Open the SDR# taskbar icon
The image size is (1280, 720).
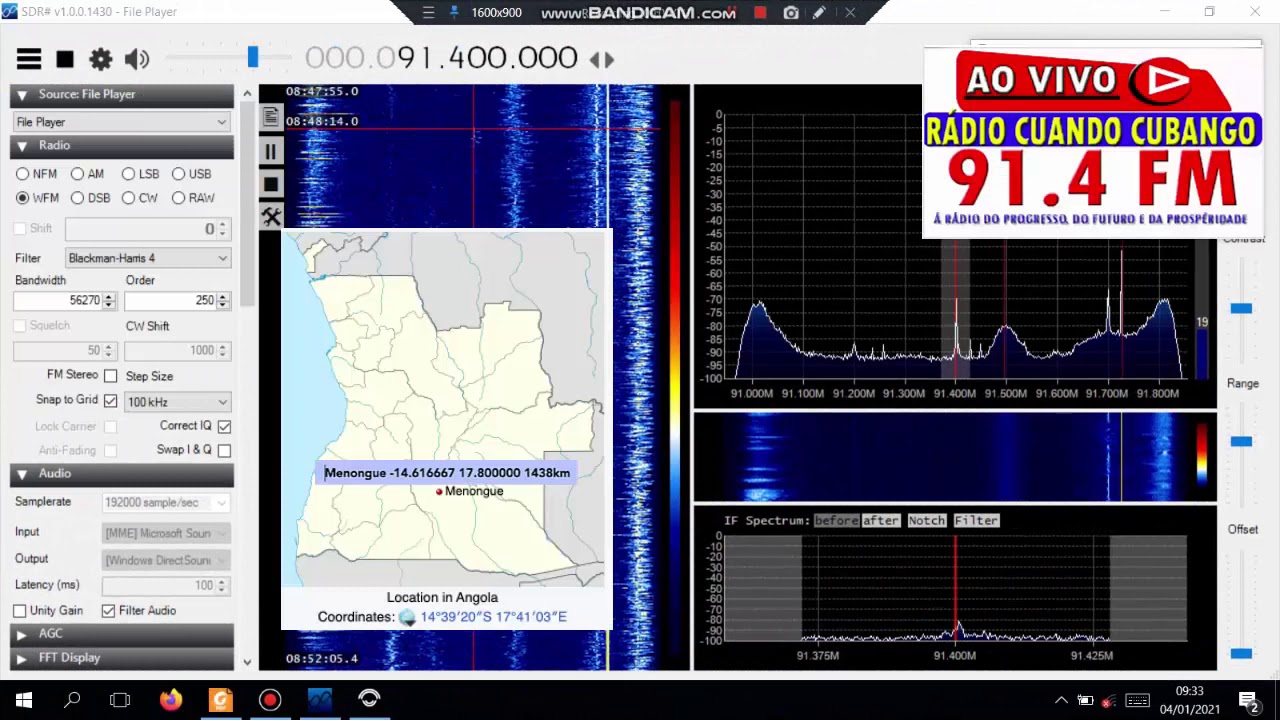tap(320, 700)
